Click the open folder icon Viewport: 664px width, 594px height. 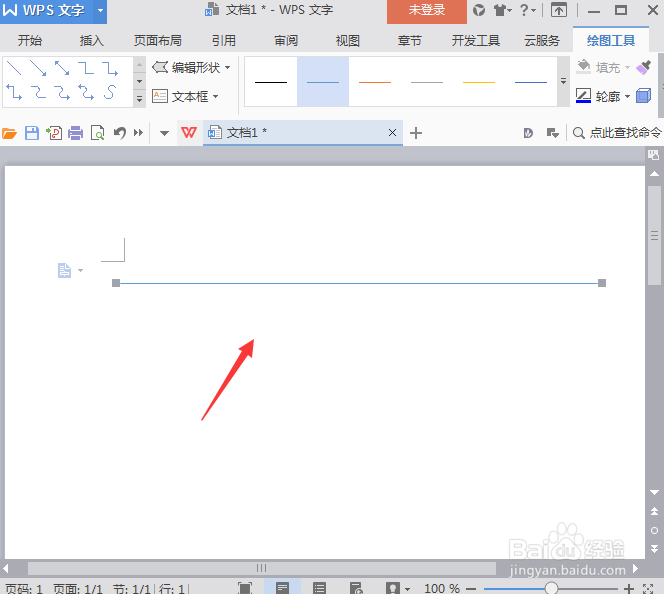9,133
